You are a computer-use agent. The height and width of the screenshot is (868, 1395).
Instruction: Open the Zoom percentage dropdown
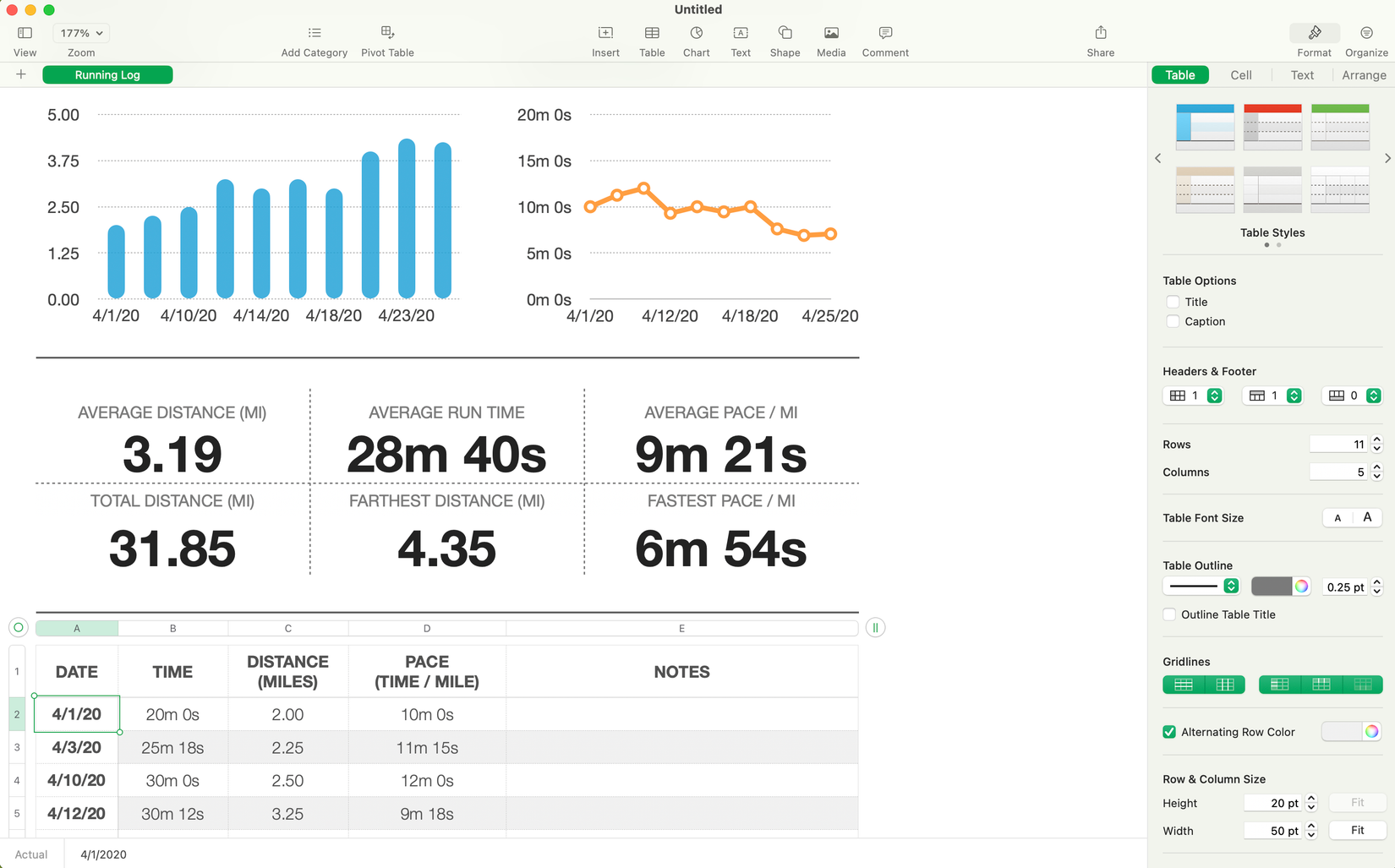coord(80,32)
